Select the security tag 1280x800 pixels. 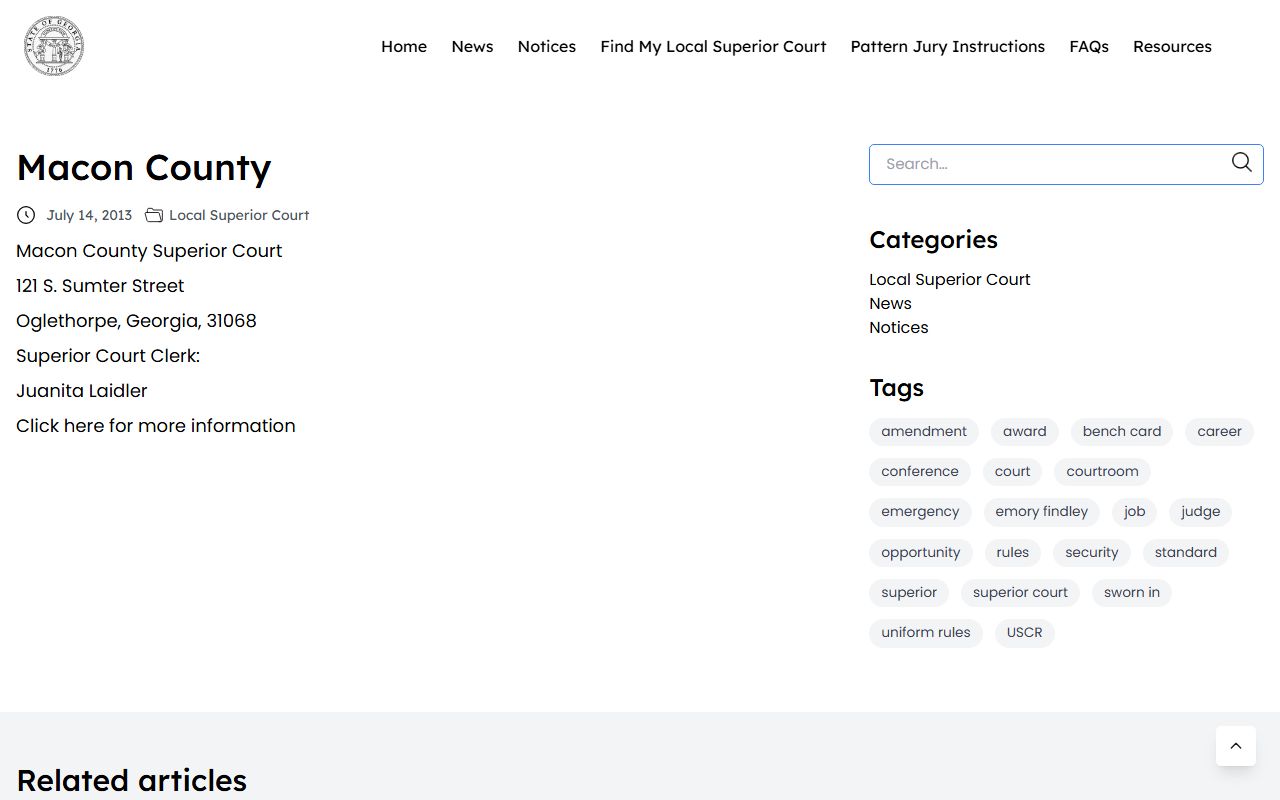pyautogui.click(x=1092, y=553)
